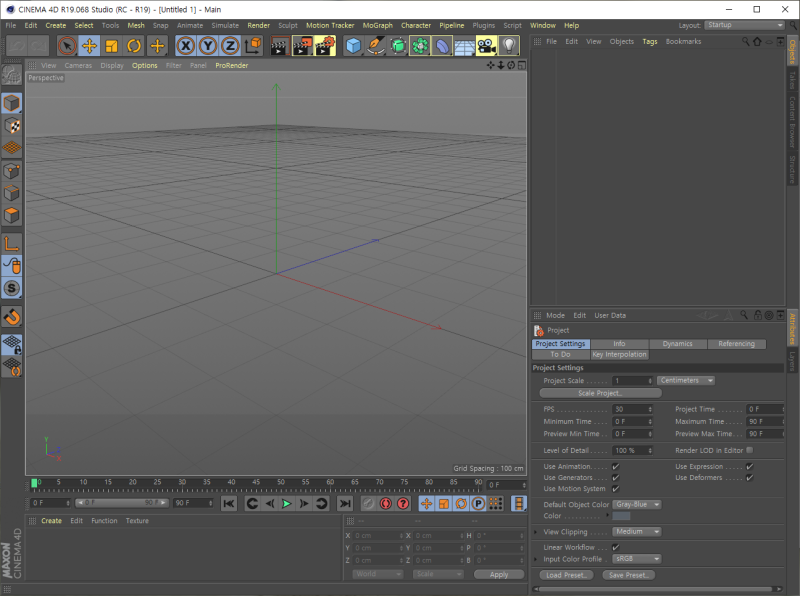Open the Array modeling objects icon

tap(420, 46)
